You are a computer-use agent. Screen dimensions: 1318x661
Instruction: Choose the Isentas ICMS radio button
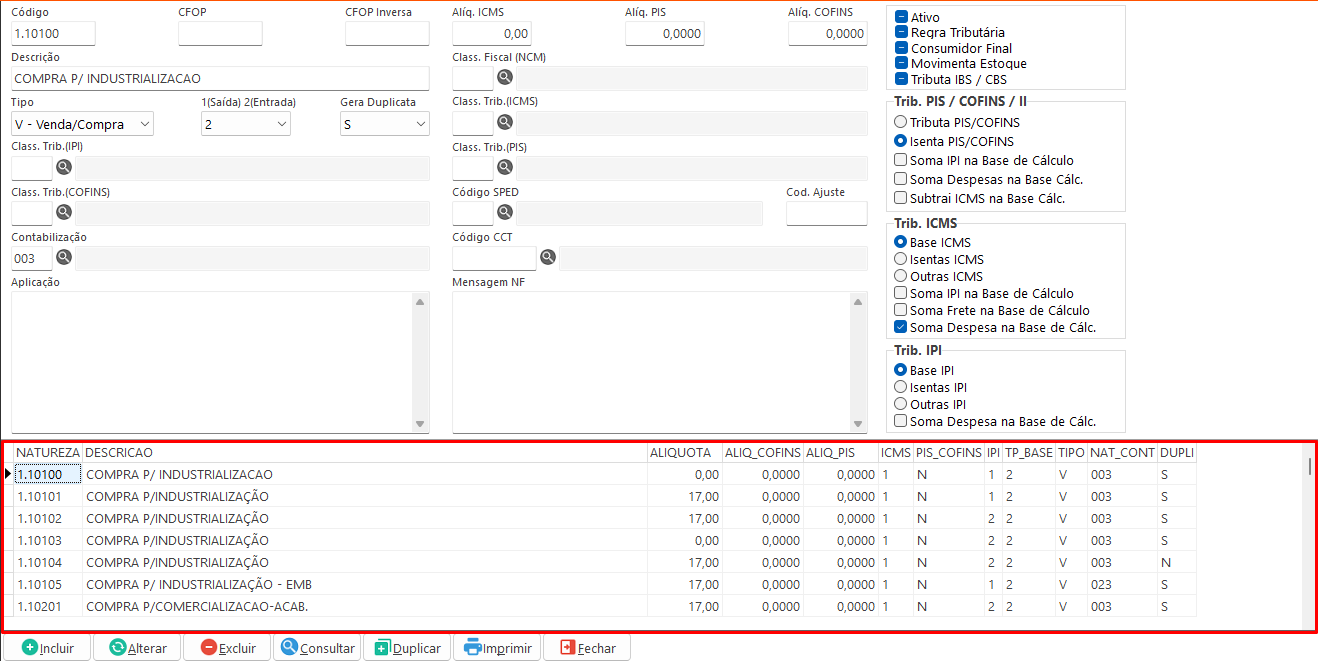point(901,259)
